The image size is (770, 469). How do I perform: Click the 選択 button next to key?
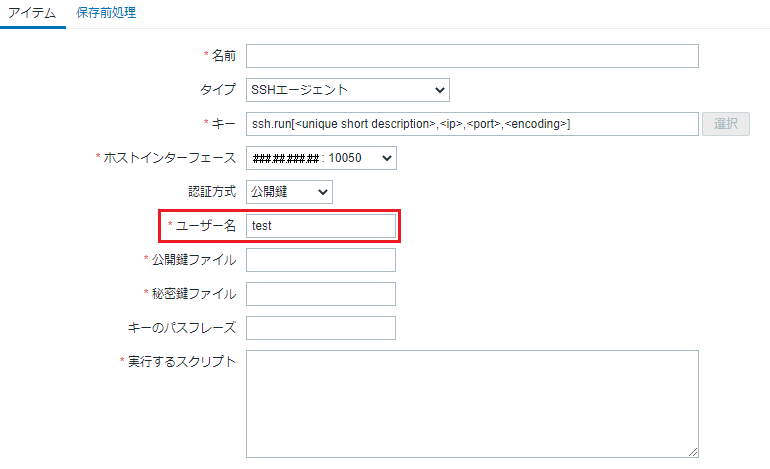coord(725,124)
